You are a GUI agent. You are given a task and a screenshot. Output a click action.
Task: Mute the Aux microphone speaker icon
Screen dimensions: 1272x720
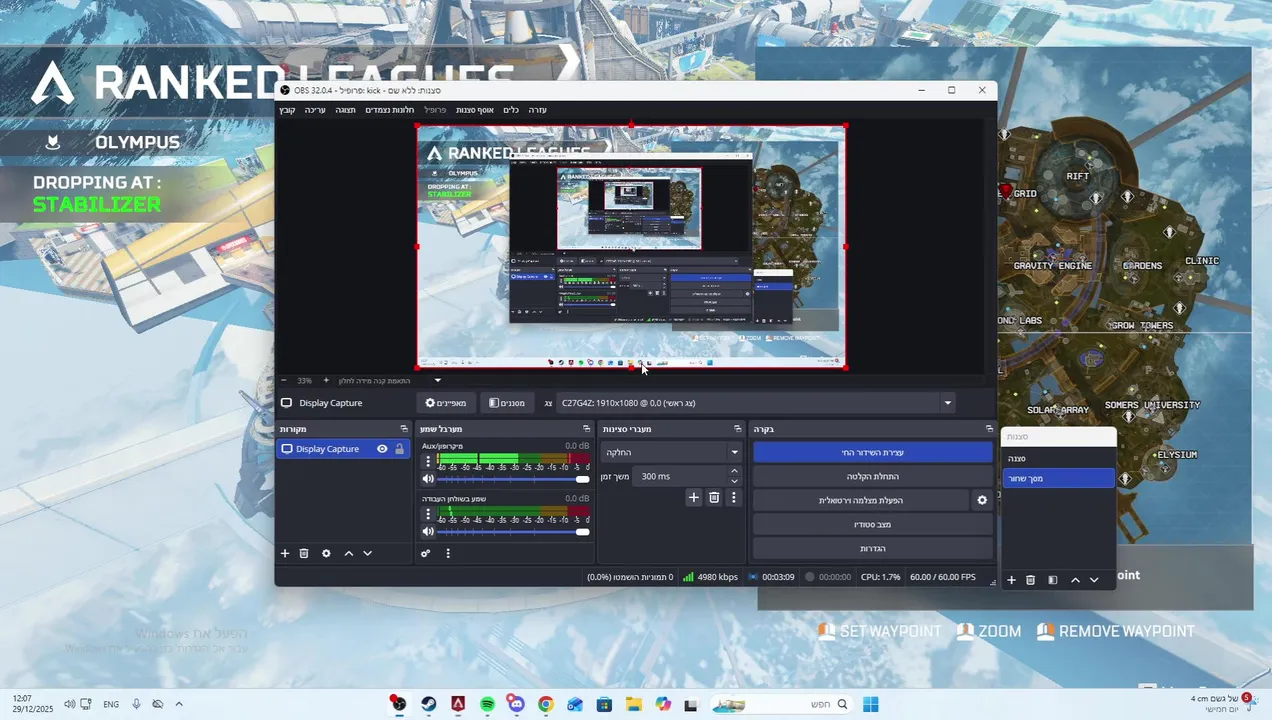(x=428, y=479)
